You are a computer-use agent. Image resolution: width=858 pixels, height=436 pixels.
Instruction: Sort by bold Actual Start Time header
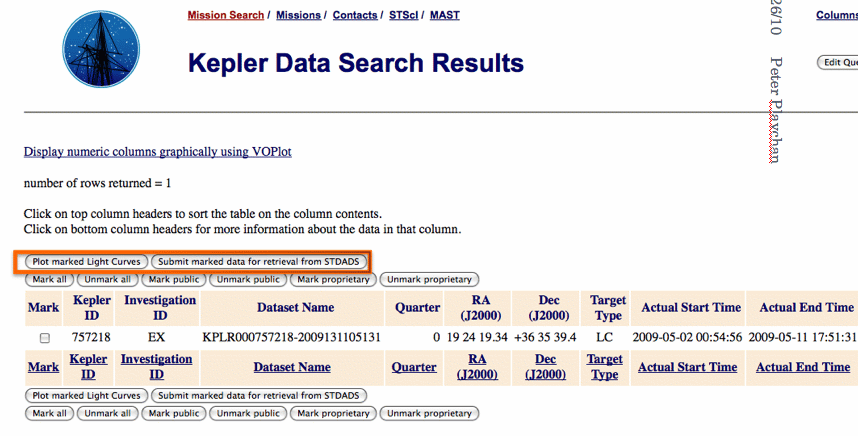pos(691,308)
